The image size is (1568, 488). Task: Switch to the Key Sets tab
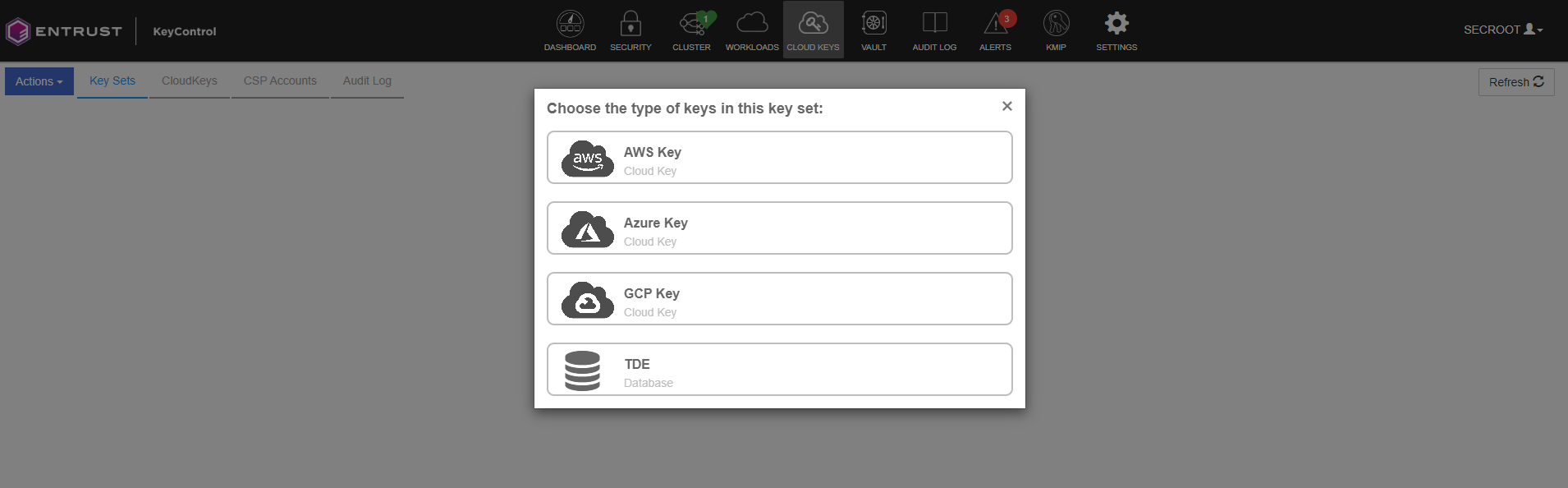[112, 81]
